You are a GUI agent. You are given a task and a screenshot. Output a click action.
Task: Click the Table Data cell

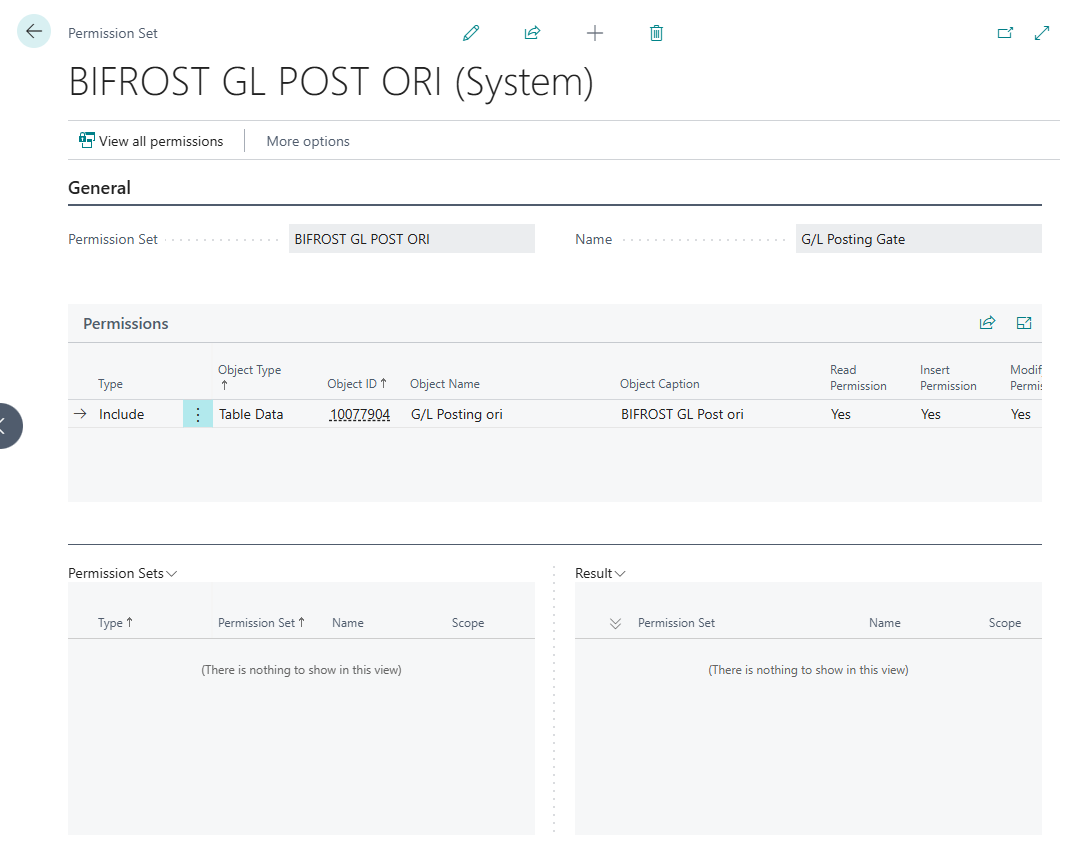click(251, 414)
